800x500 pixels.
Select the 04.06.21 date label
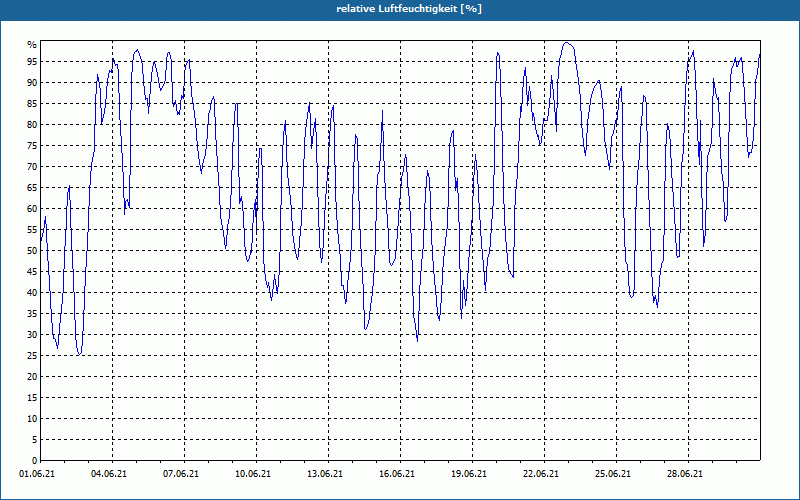click(x=109, y=474)
